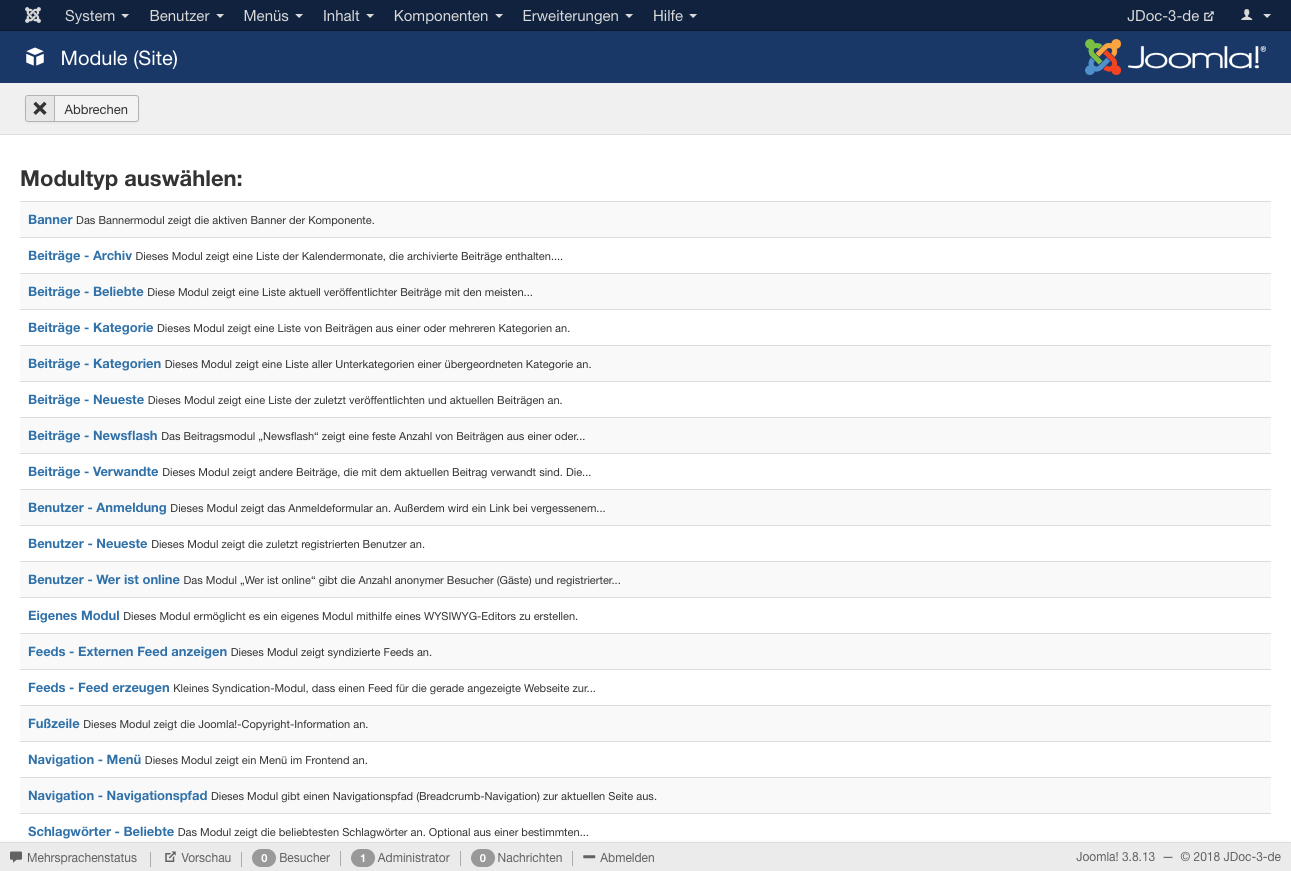Expand the Erweiterungen dropdown menu
This screenshot has height=871, width=1291.
[x=577, y=16]
